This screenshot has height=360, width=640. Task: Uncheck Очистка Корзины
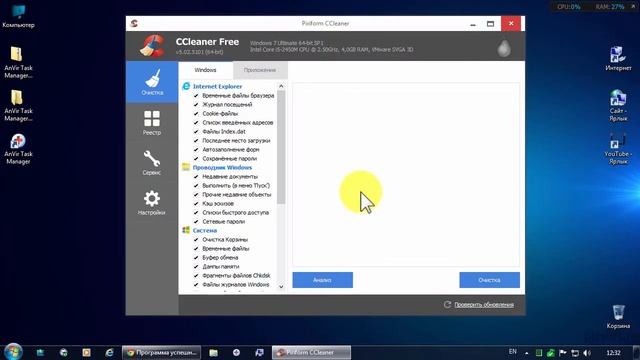pyautogui.click(x=196, y=240)
